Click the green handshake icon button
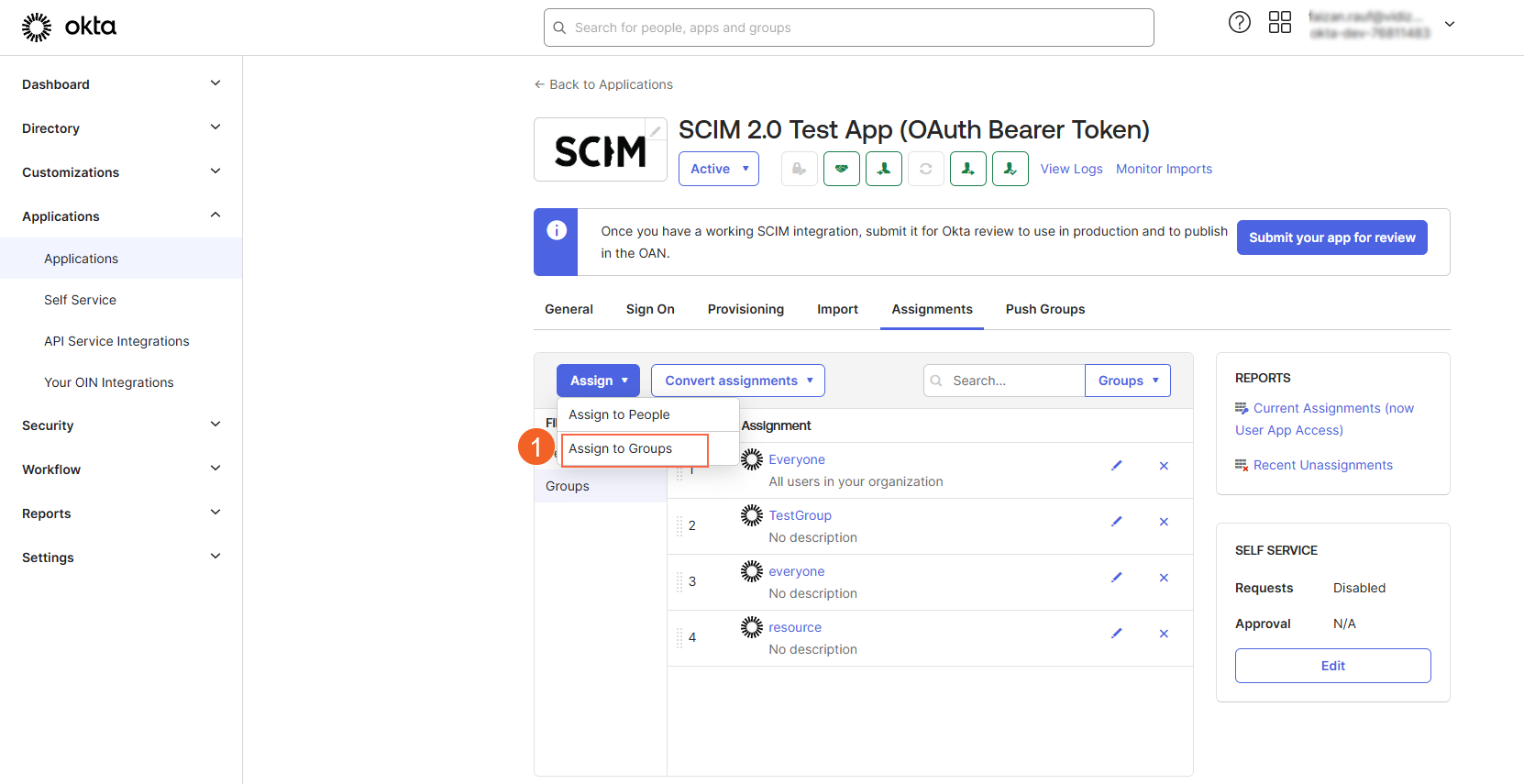 point(841,169)
